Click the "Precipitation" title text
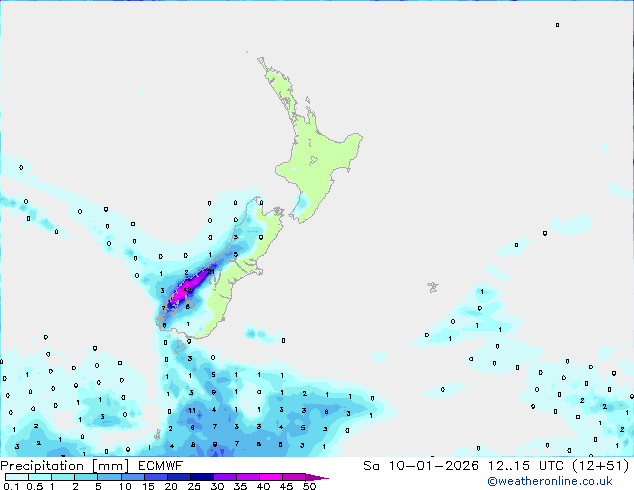The width and height of the screenshot is (634, 490). pos(42,466)
